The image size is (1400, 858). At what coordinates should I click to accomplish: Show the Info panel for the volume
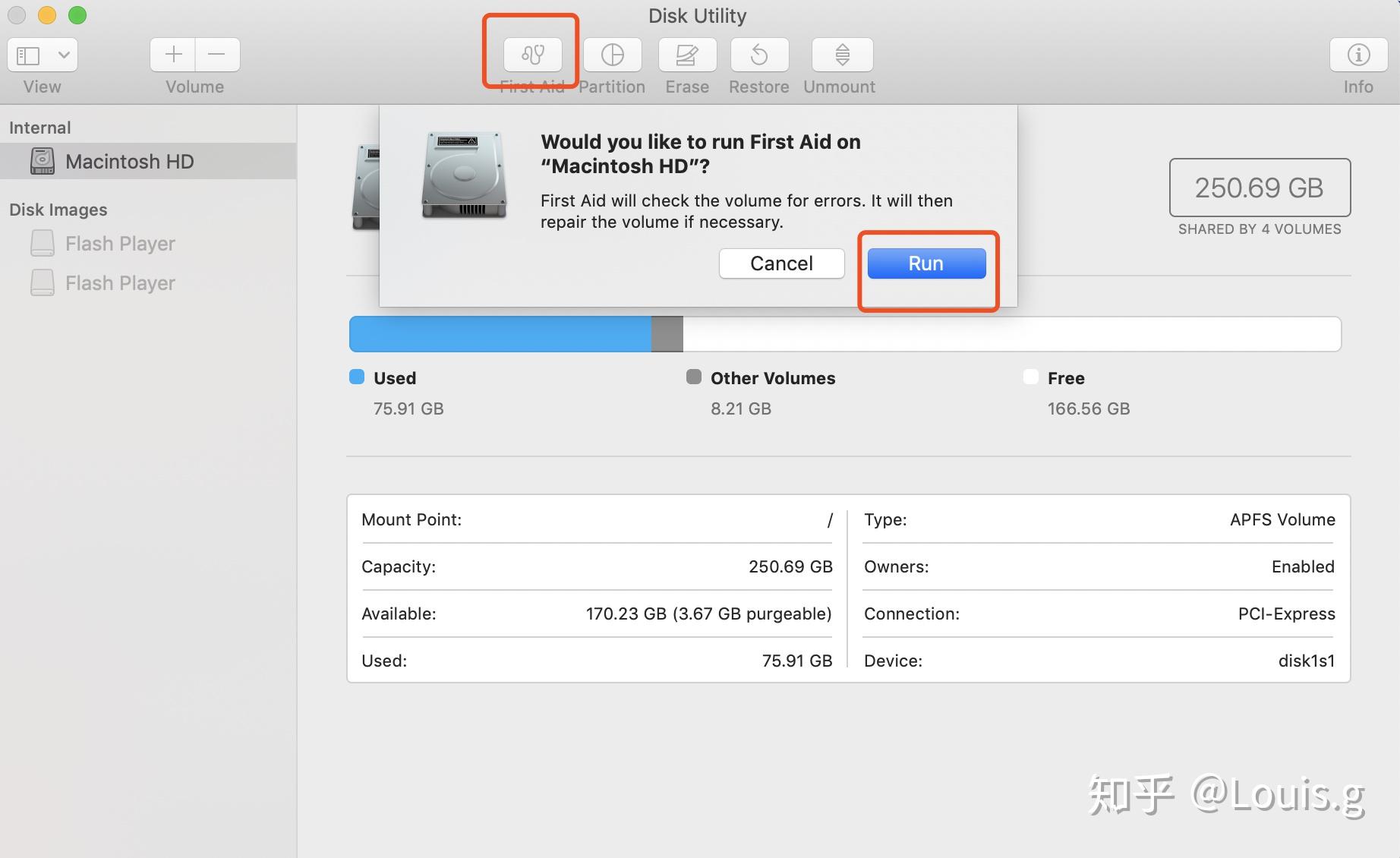[x=1358, y=55]
